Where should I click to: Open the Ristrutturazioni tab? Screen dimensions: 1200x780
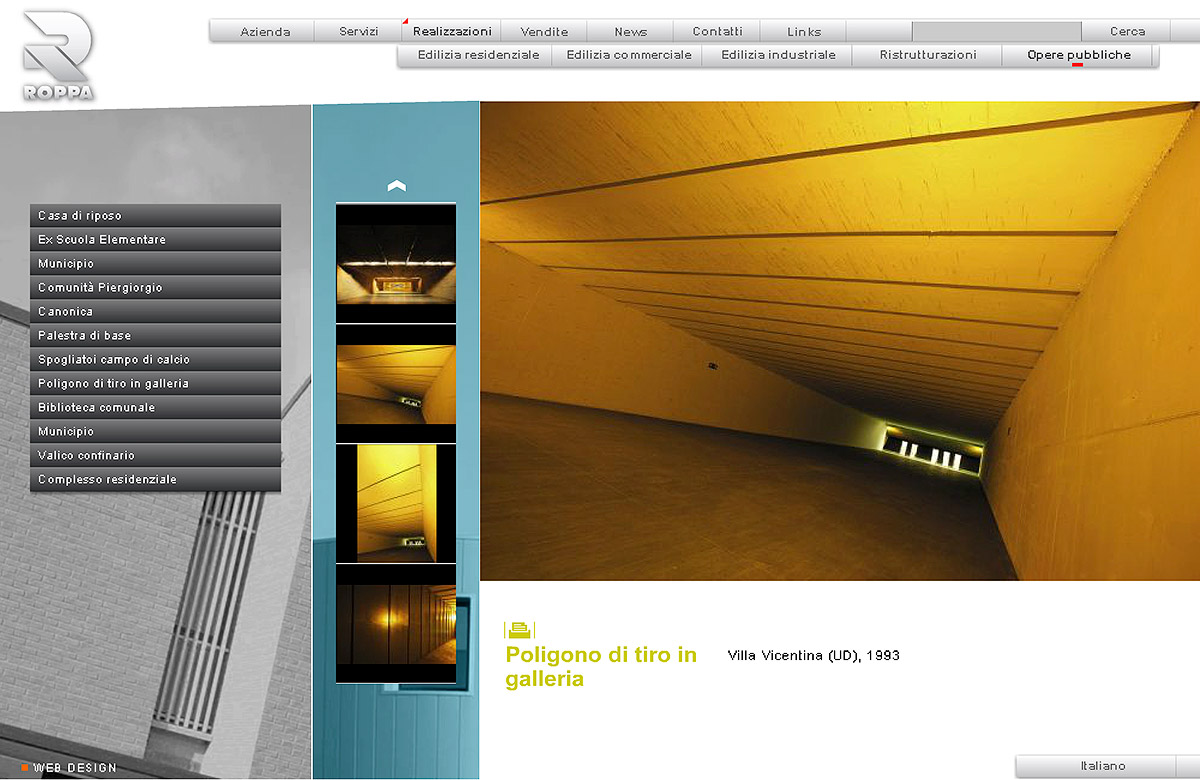coord(928,55)
